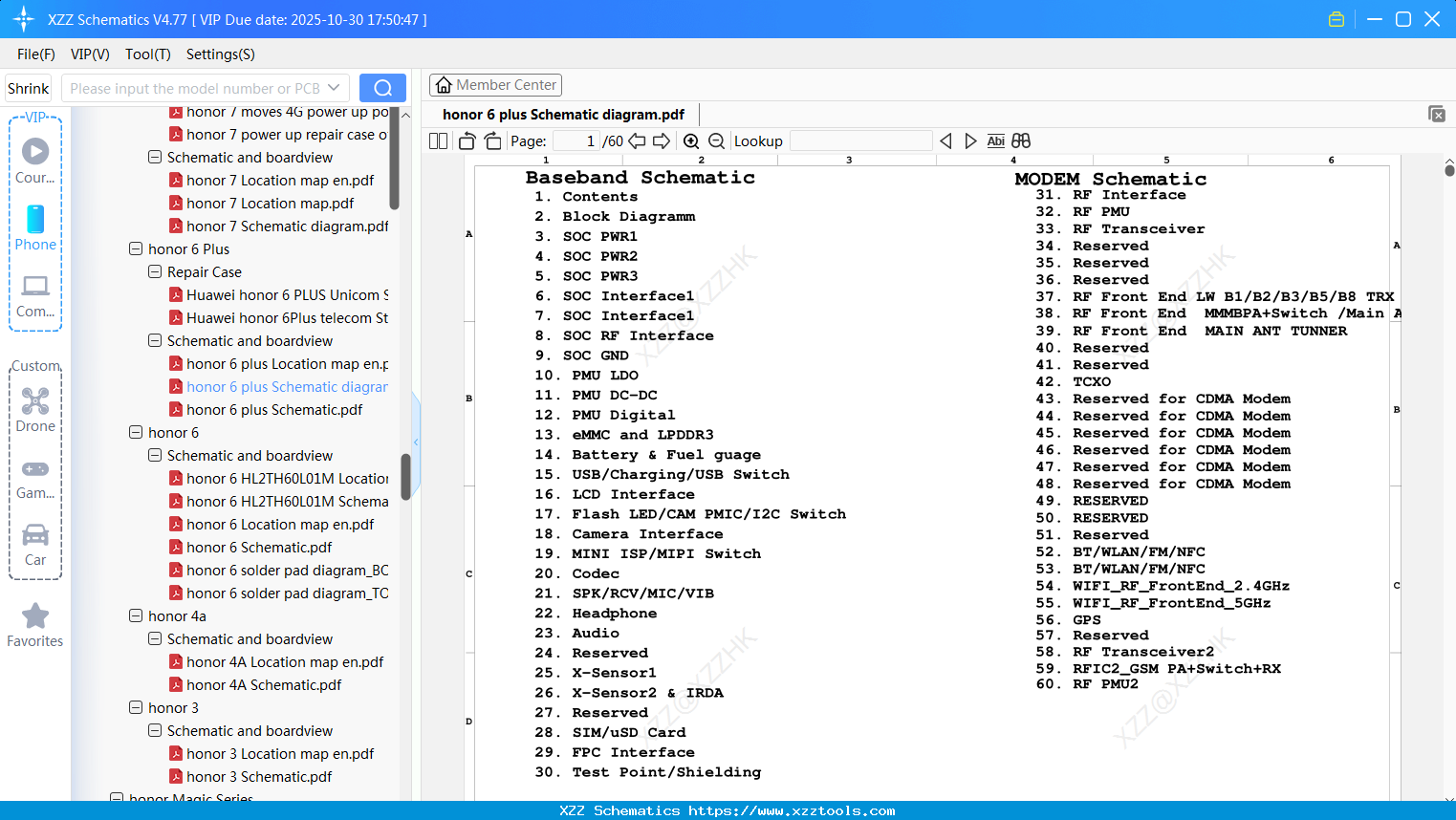Screen dimensions: 1456x820
Task: Open honor 6 plus Schematic.pdf
Action: click(x=274, y=409)
